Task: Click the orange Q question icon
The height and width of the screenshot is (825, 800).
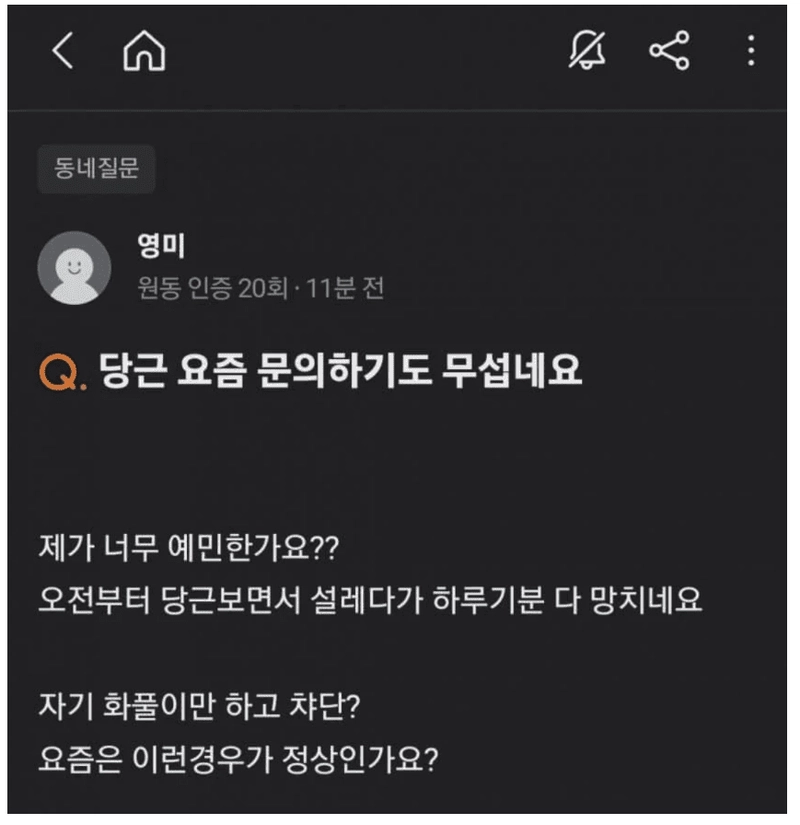Action: click(62, 373)
